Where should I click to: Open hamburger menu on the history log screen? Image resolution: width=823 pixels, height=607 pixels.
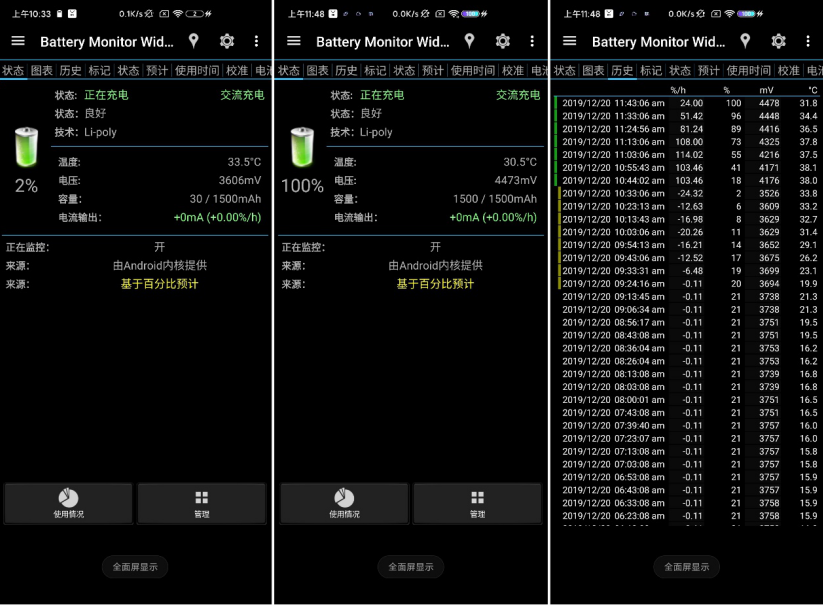(569, 41)
